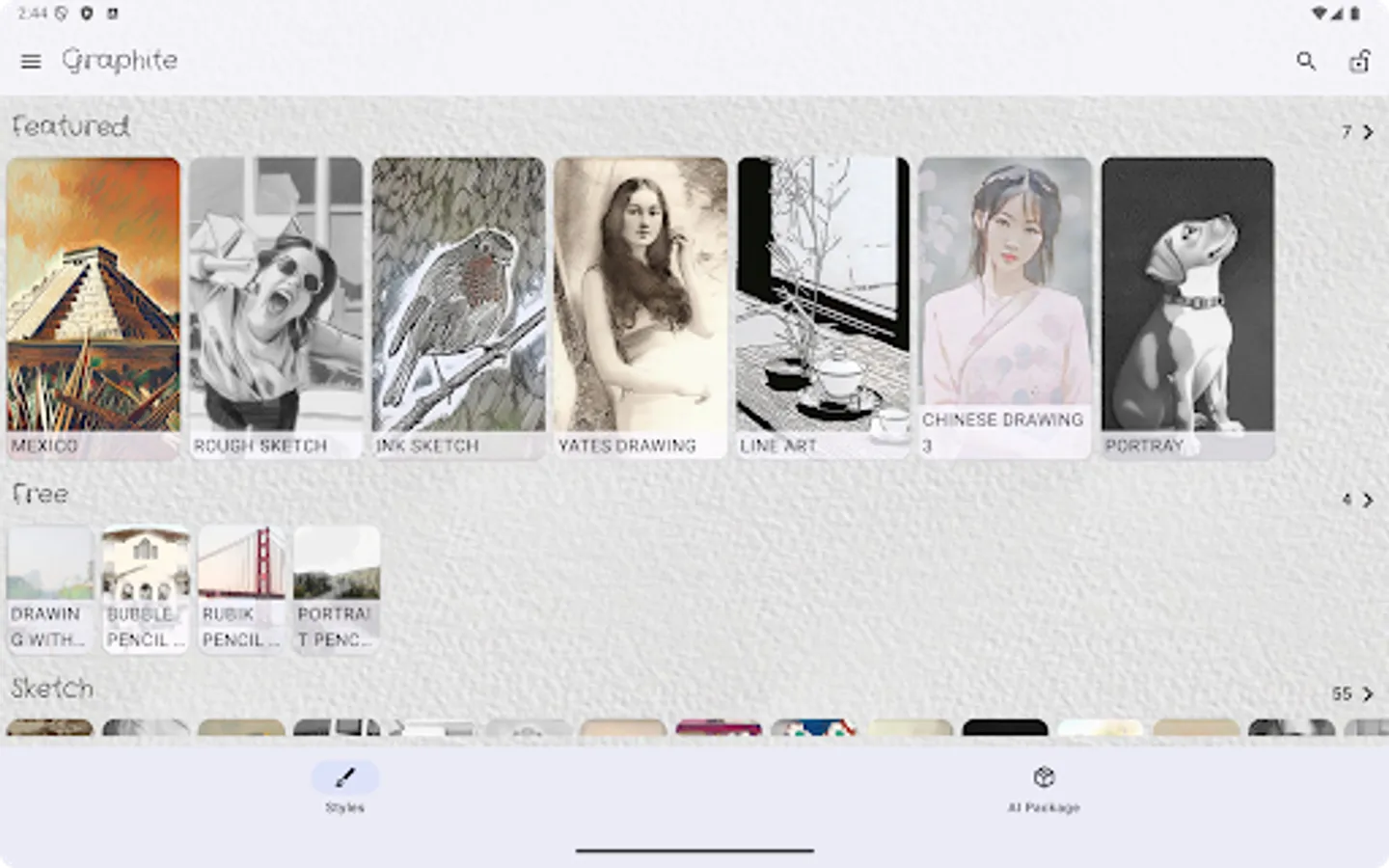
Task: Choose the Portrait Pencil free style
Action: point(337,590)
